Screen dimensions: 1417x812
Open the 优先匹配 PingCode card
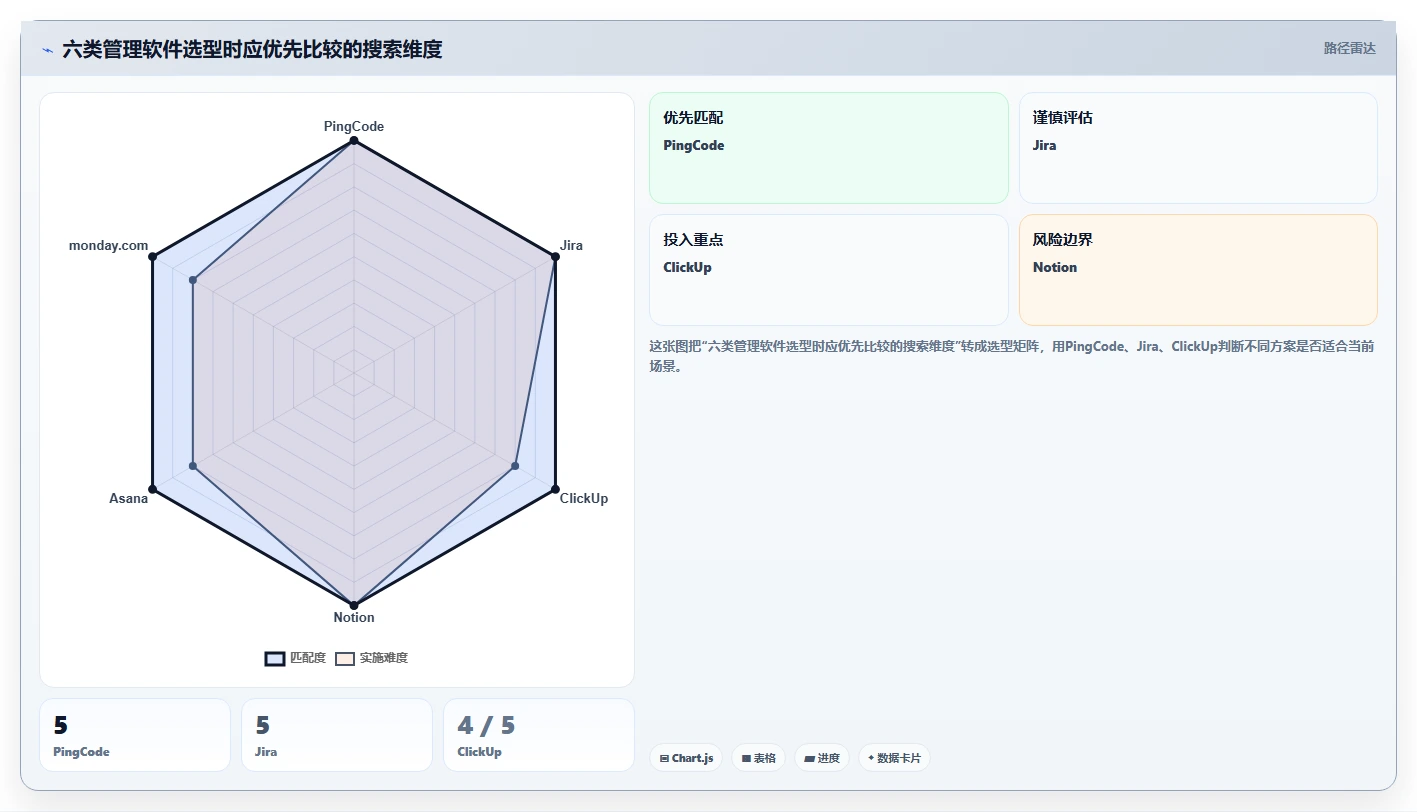[829, 148]
